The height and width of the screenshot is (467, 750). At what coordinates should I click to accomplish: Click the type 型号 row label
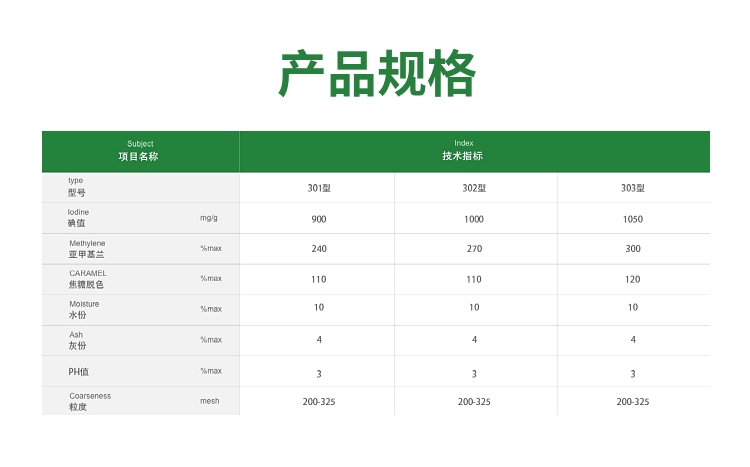[x=77, y=186]
